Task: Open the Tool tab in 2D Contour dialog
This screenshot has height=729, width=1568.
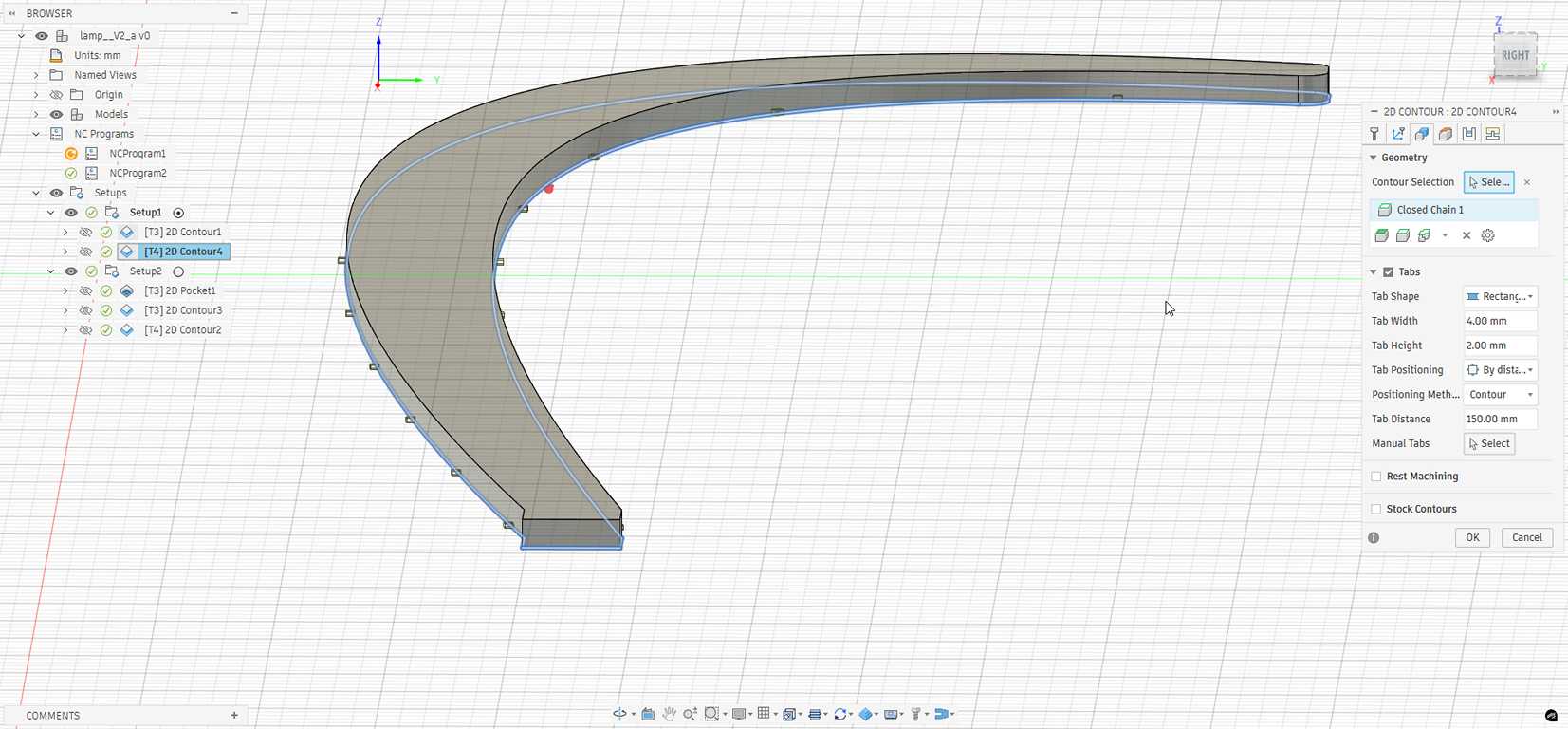Action: [1374, 134]
